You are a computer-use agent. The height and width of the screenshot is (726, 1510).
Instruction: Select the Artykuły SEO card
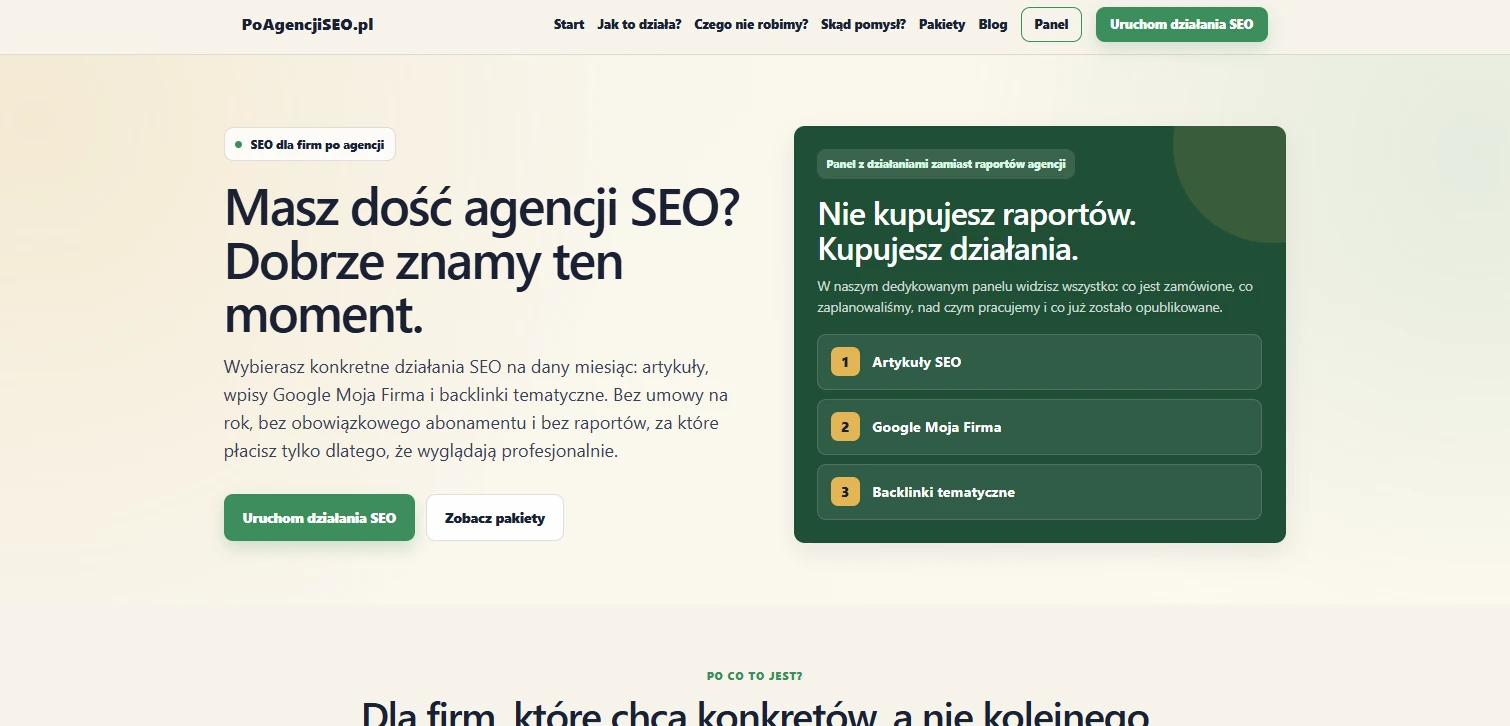point(1039,362)
